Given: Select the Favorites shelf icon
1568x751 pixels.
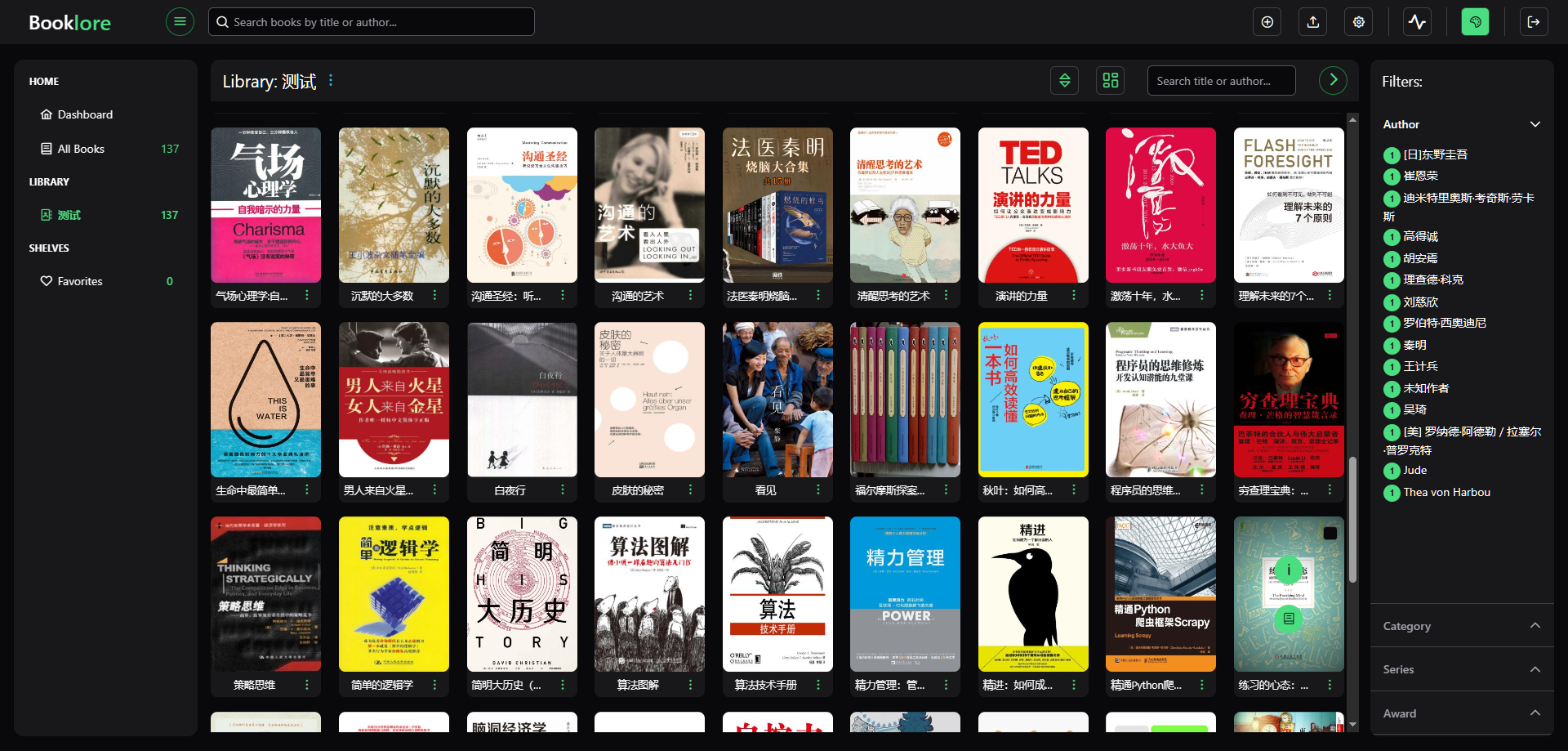Looking at the screenshot, I should click(x=47, y=280).
